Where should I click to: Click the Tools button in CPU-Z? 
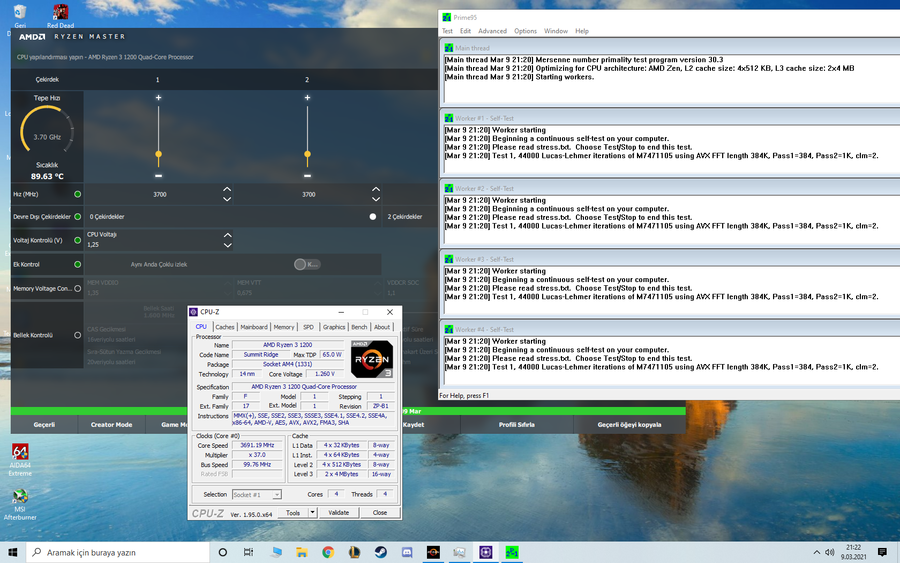point(293,512)
